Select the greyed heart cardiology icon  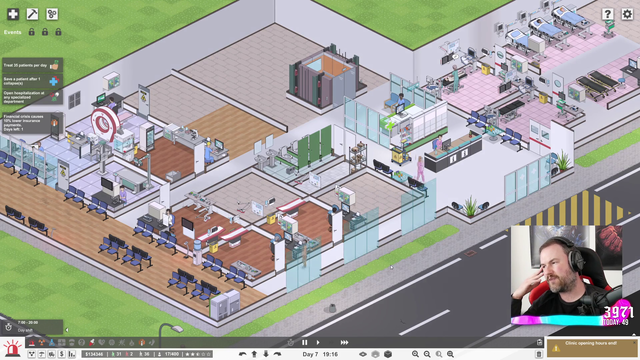(102, 342)
